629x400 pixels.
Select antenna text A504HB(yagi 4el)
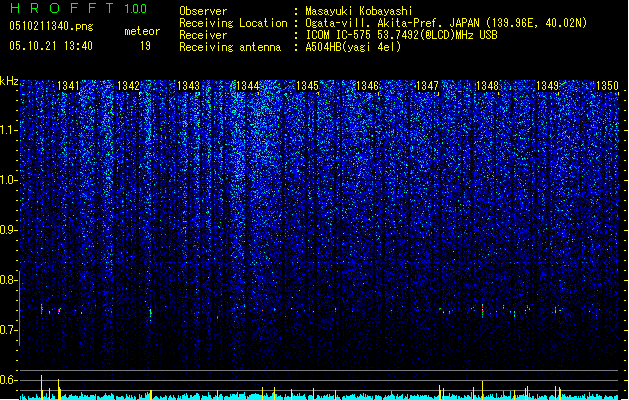tap(353, 47)
